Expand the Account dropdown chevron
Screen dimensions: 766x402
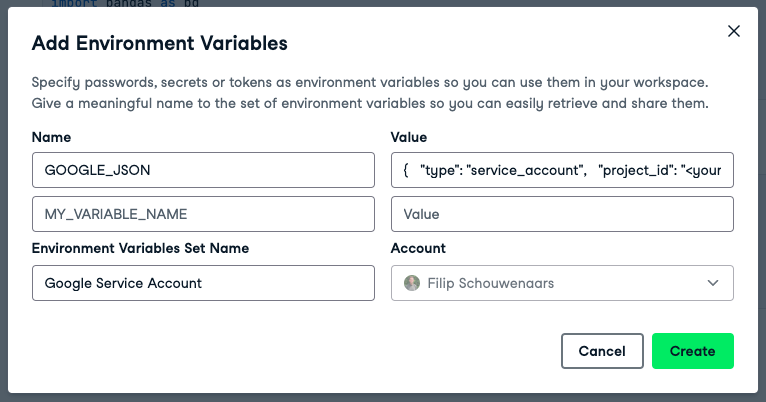(713, 283)
